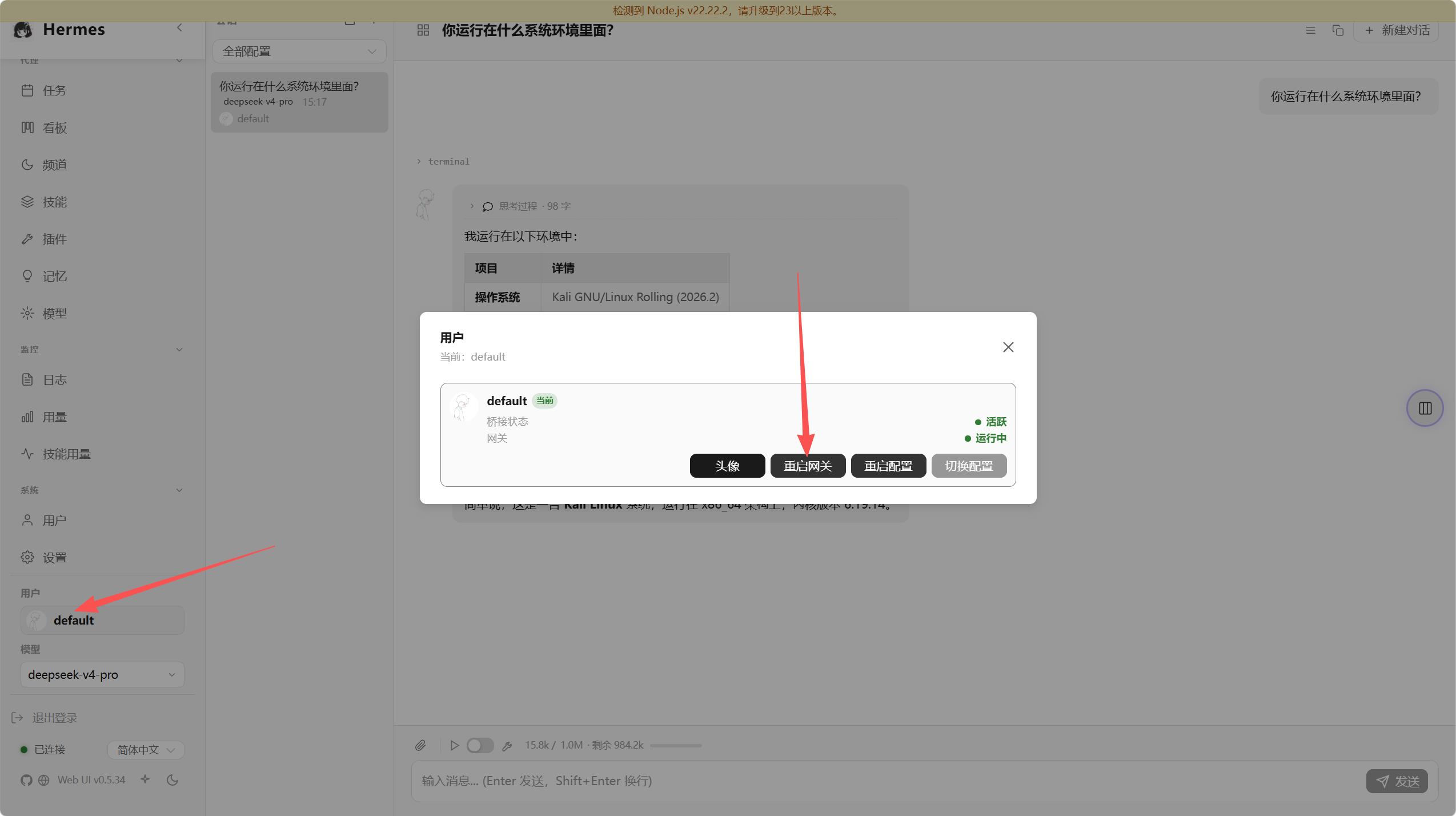Viewport: 1456px width, 816px height.
Task: Click the message input field
Action: pyautogui.click(x=885, y=781)
